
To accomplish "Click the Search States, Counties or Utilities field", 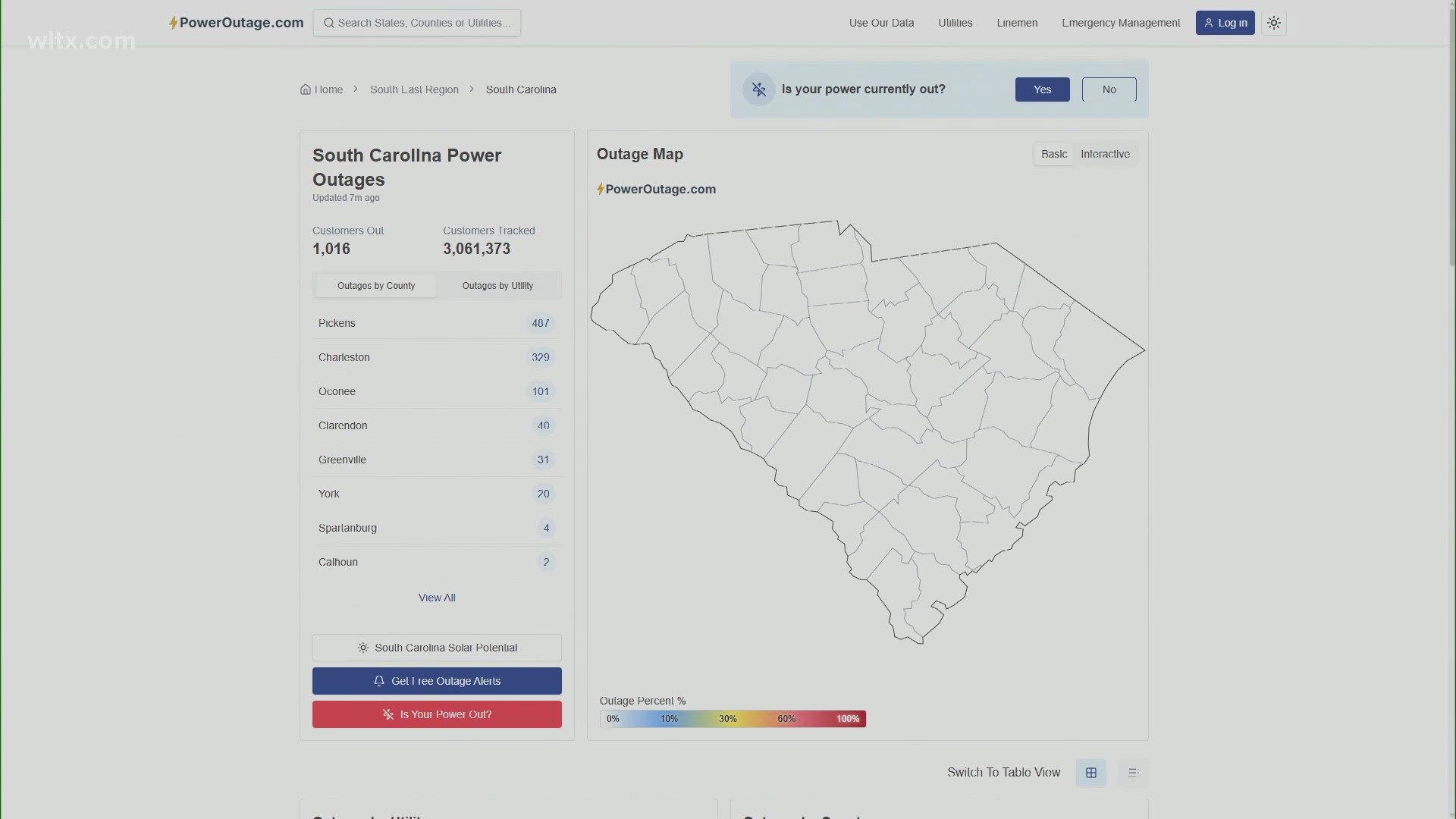I will coord(425,23).
